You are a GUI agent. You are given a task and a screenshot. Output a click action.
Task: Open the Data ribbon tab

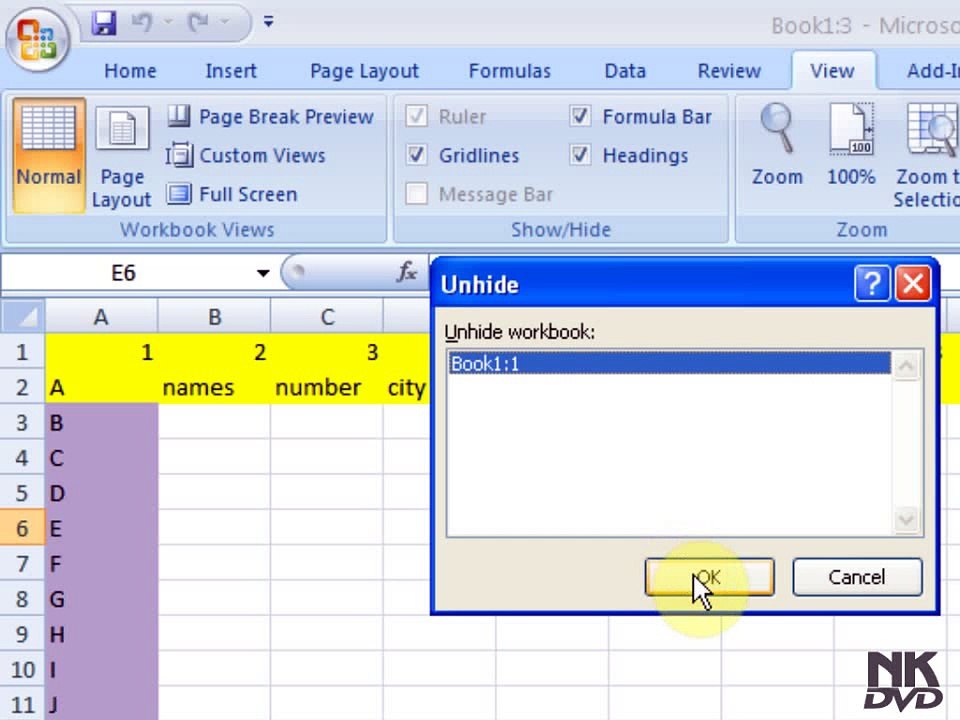625,71
